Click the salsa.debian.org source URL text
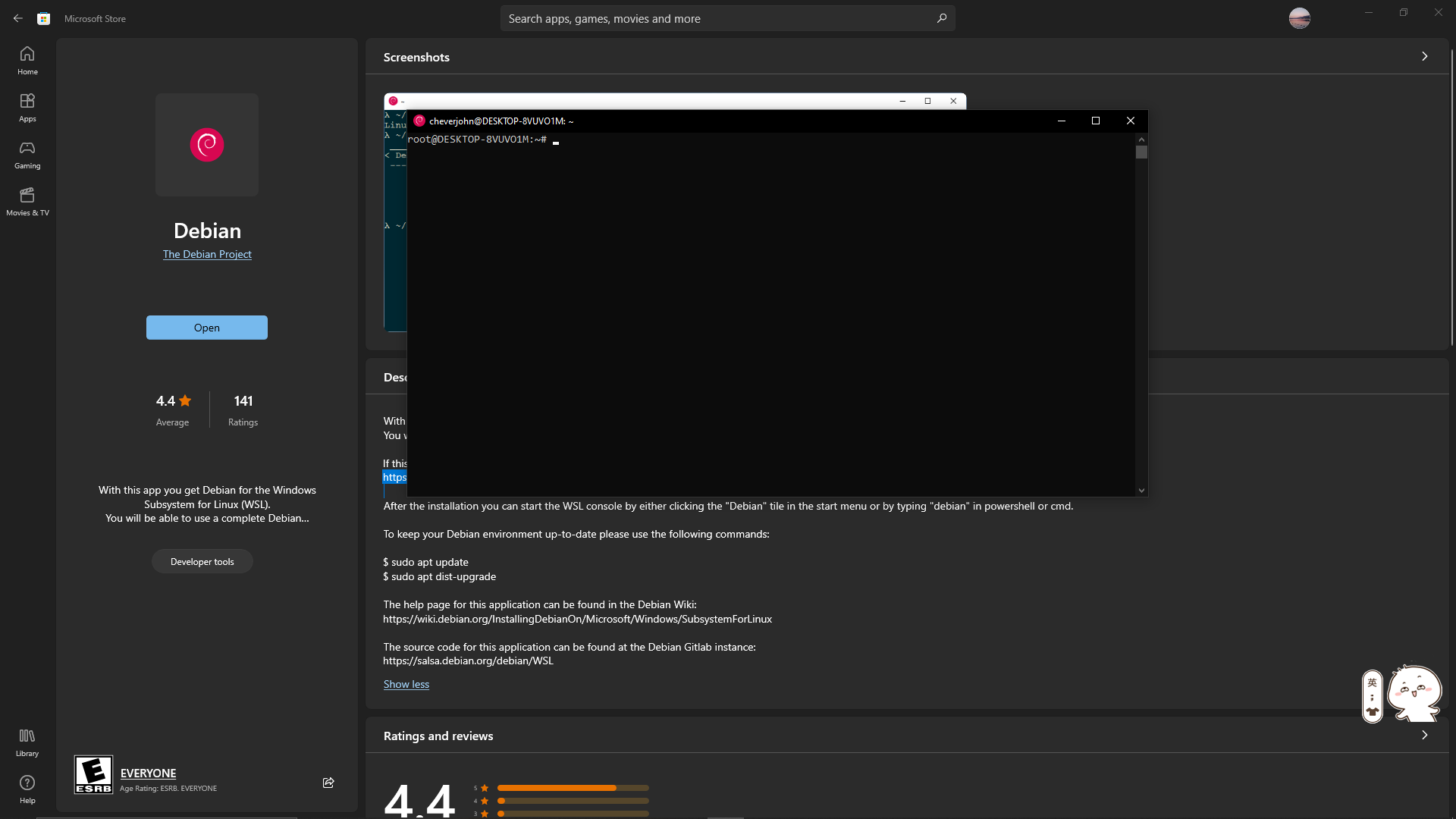The width and height of the screenshot is (1456, 819). (468, 661)
